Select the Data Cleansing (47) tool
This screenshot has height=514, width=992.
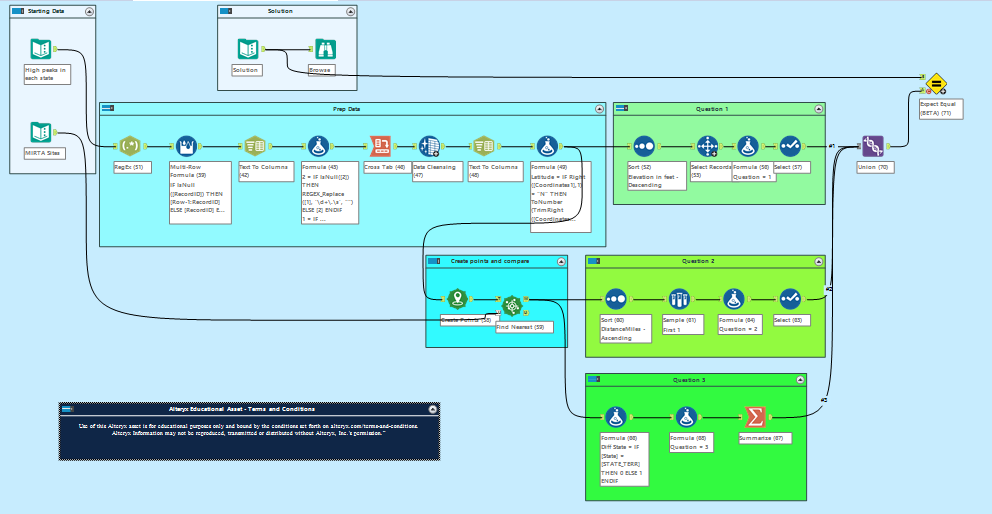coord(429,146)
